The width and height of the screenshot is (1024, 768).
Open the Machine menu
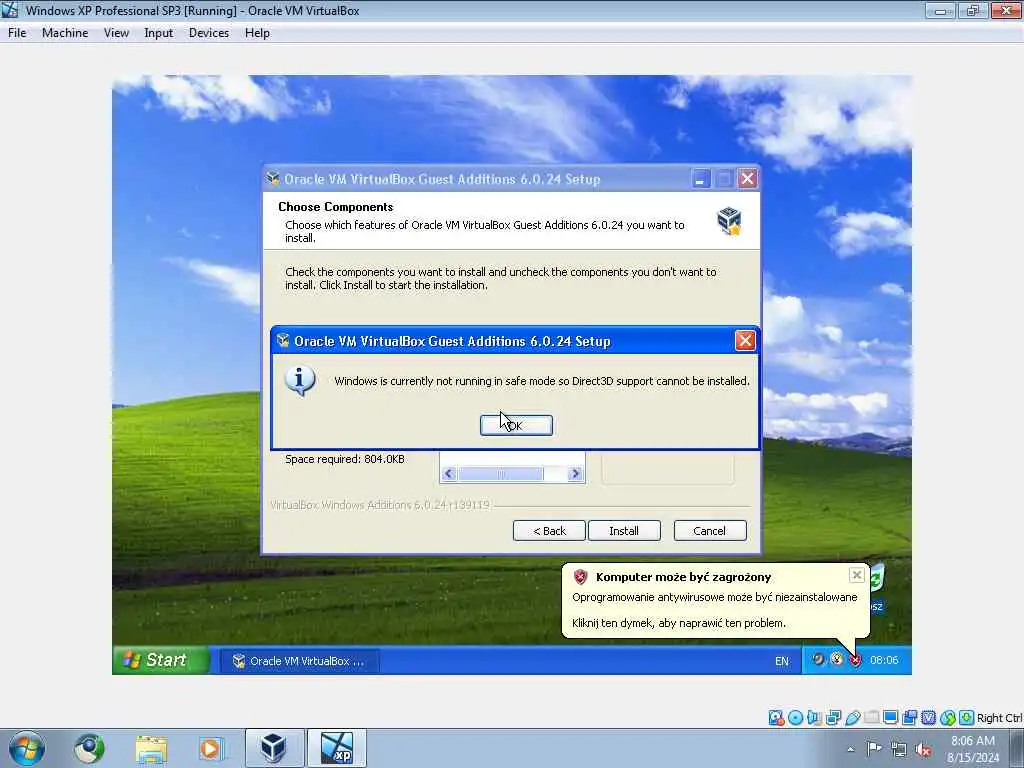click(65, 33)
